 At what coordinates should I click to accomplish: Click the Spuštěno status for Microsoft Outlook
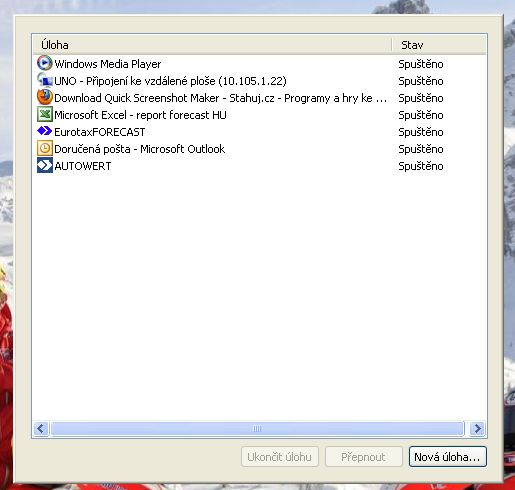click(x=421, y=149)
